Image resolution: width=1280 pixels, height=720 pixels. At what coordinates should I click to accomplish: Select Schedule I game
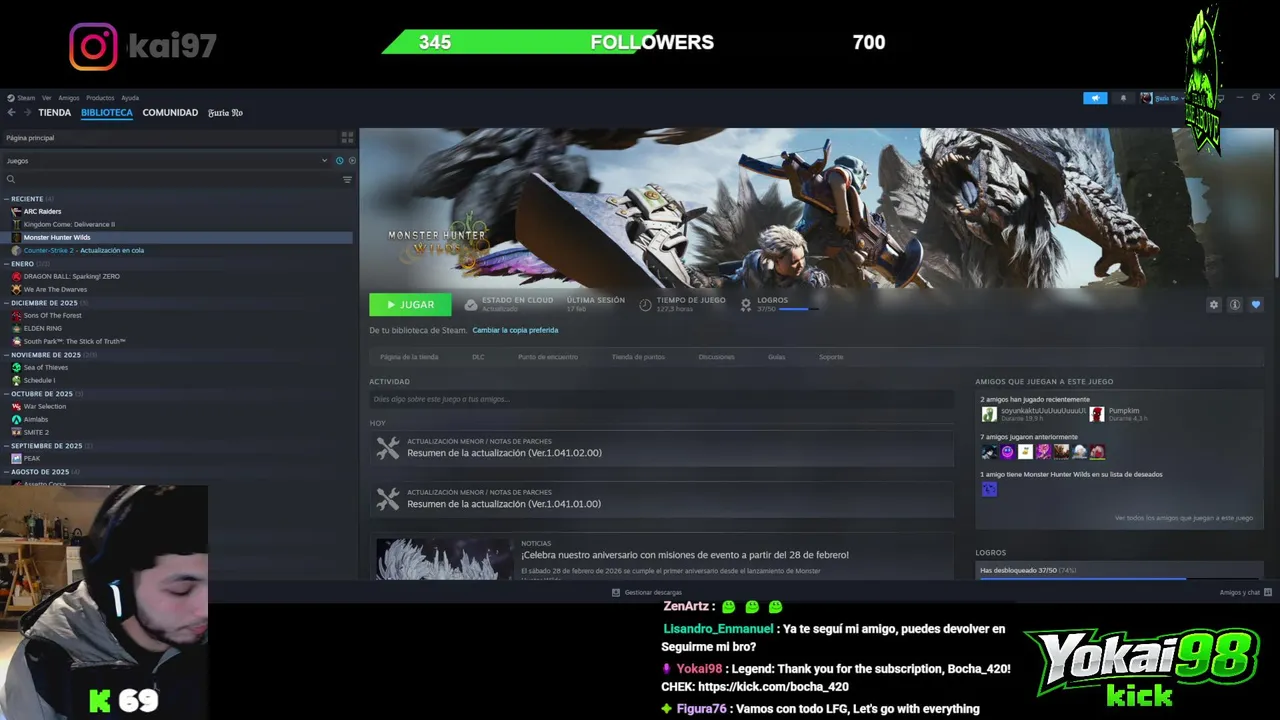click(x=39, y=381)
